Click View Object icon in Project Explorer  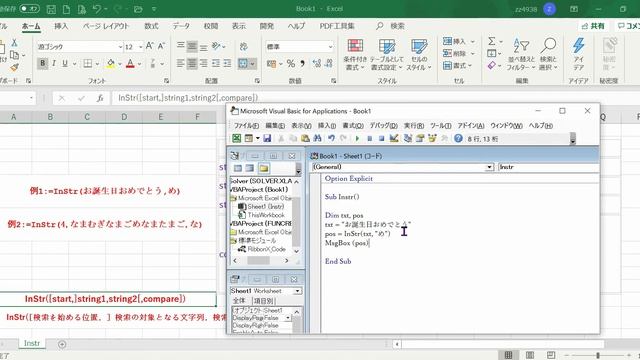[x=250, y=168]
